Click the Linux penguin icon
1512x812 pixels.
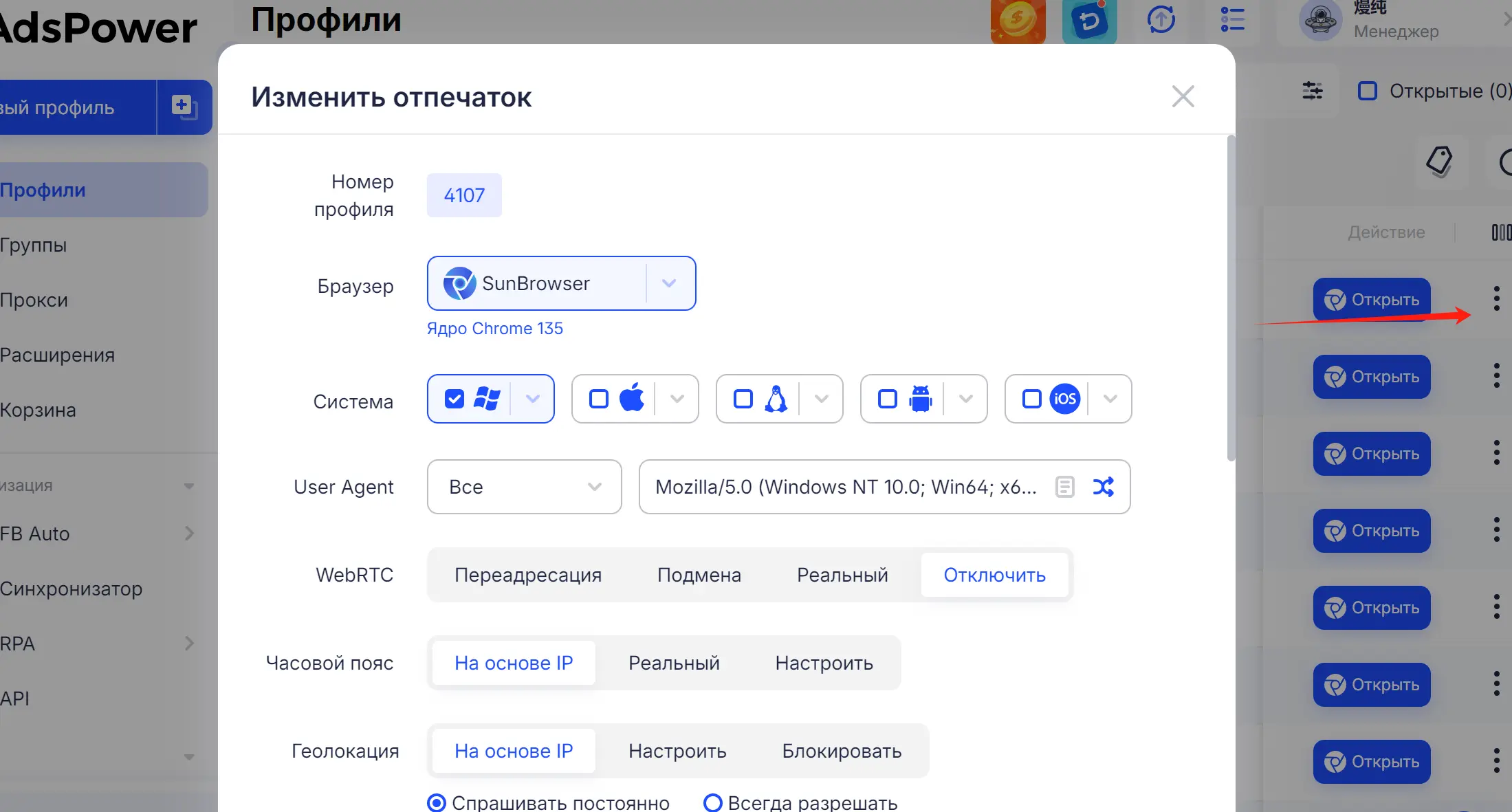coord(776,399)
